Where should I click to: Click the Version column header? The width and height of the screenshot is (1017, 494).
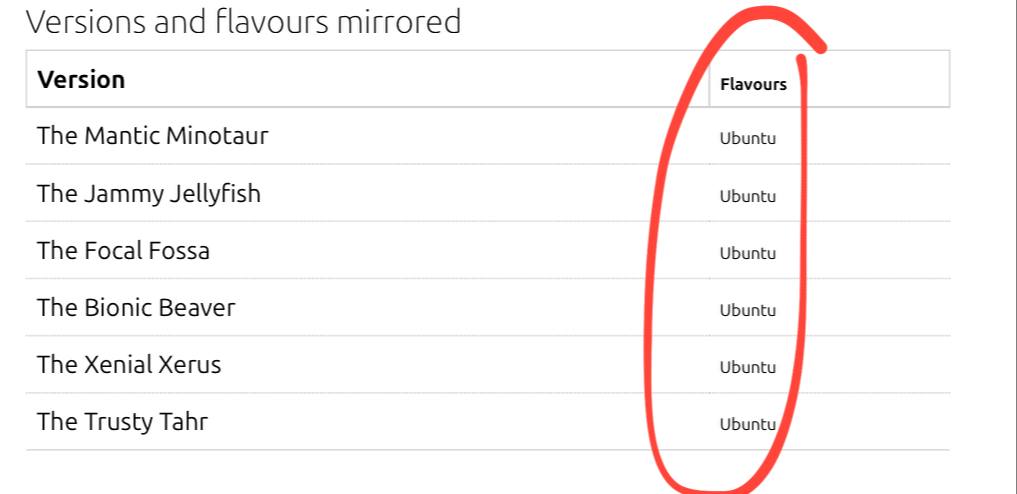[x=81, y=80]
